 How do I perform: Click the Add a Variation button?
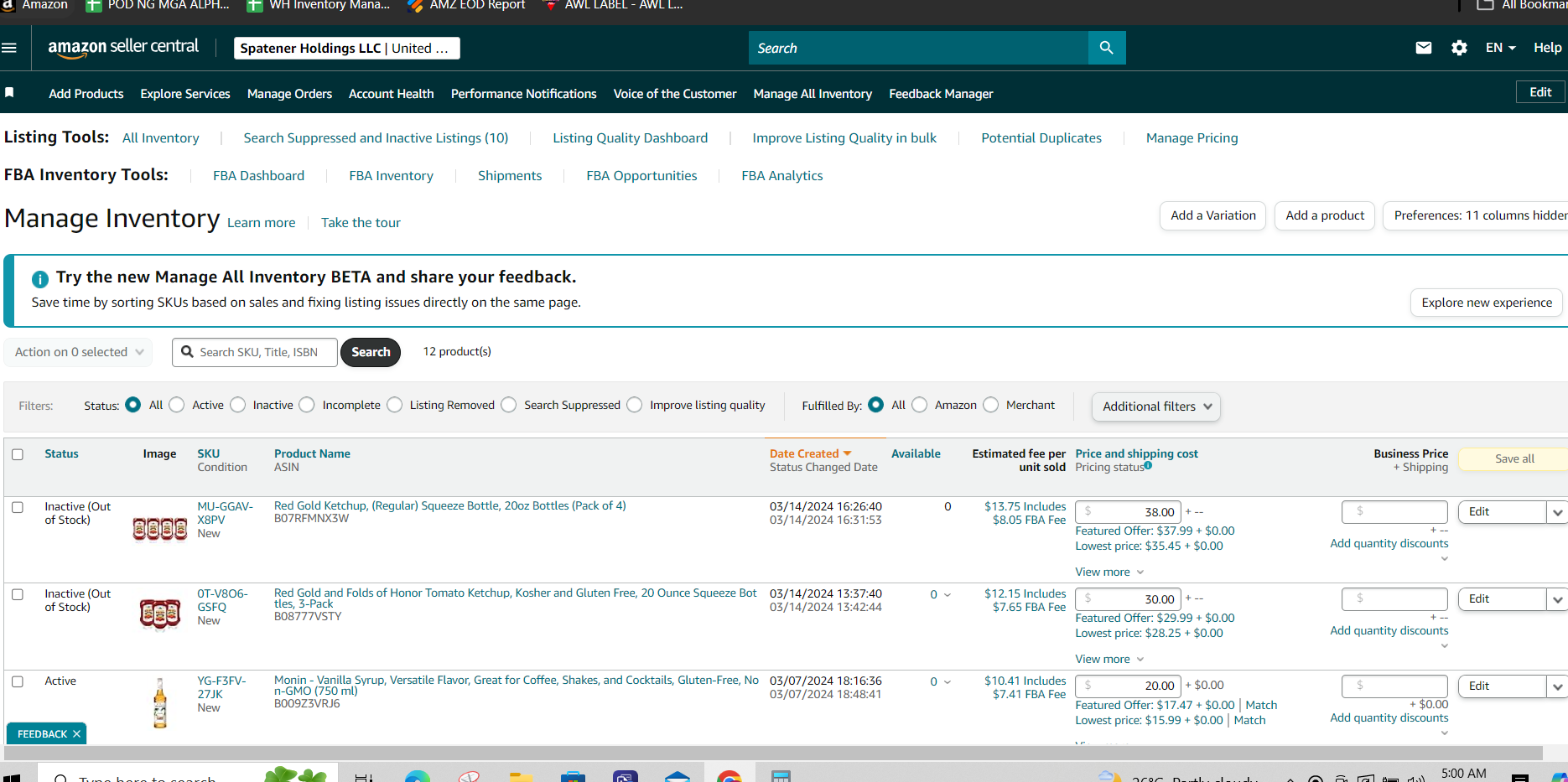pos(1212,215)
